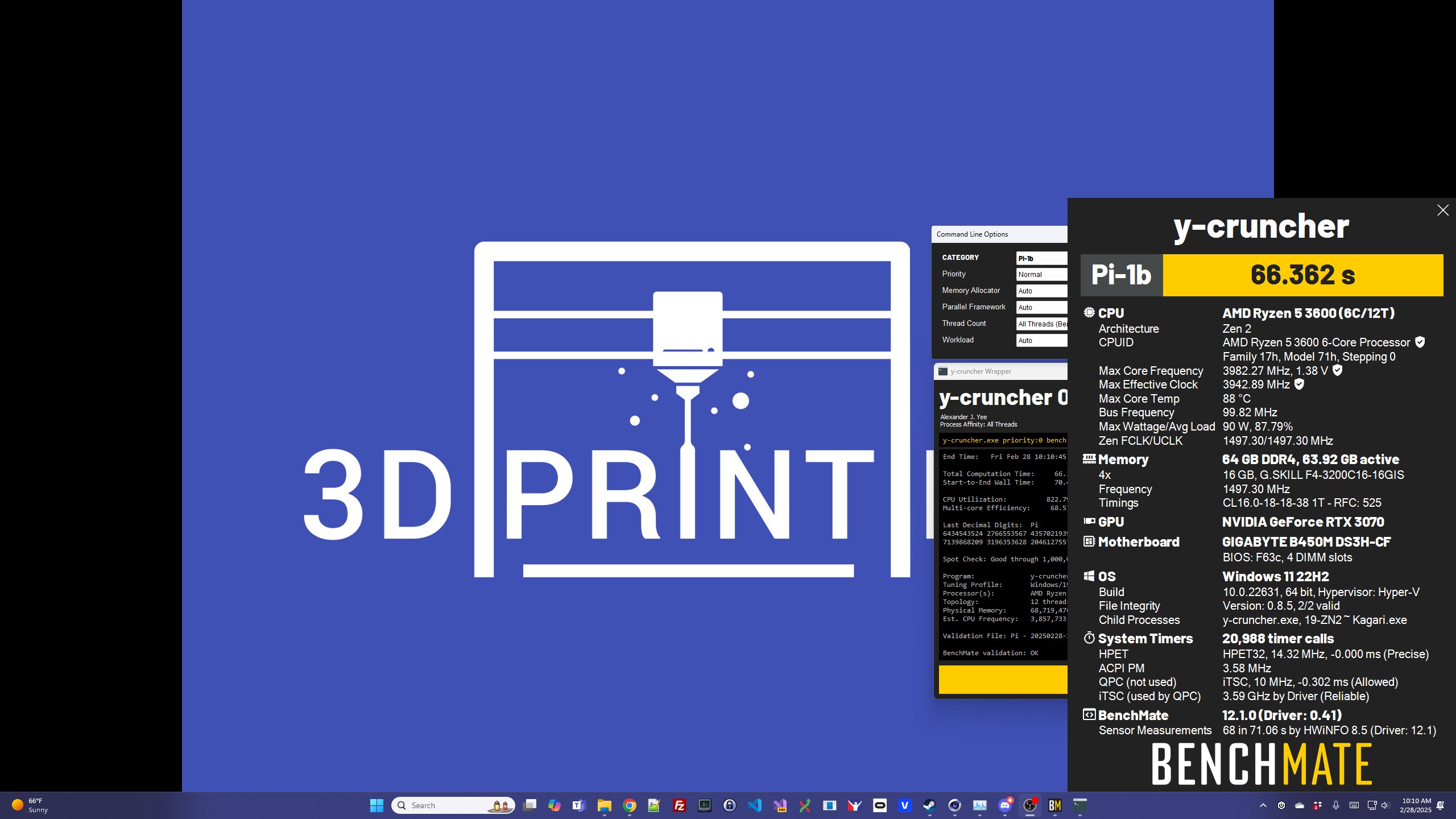
Task: Open the Memory Allocator dropdown
Action: pyautogui.click(x=1041, y=291)
